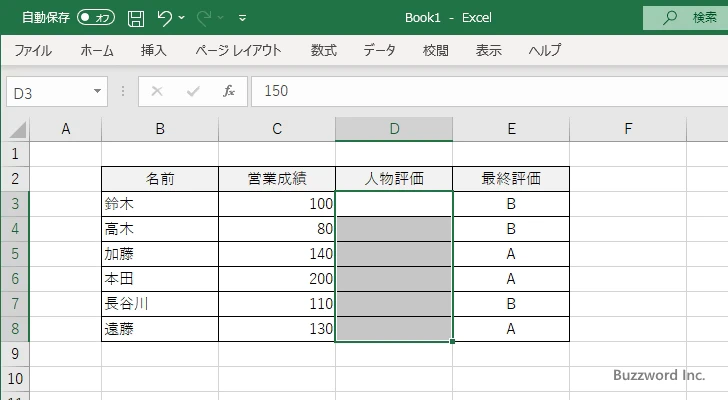Click the 営業成績 header cell
The image size is (728, 400).
[277, 179]
